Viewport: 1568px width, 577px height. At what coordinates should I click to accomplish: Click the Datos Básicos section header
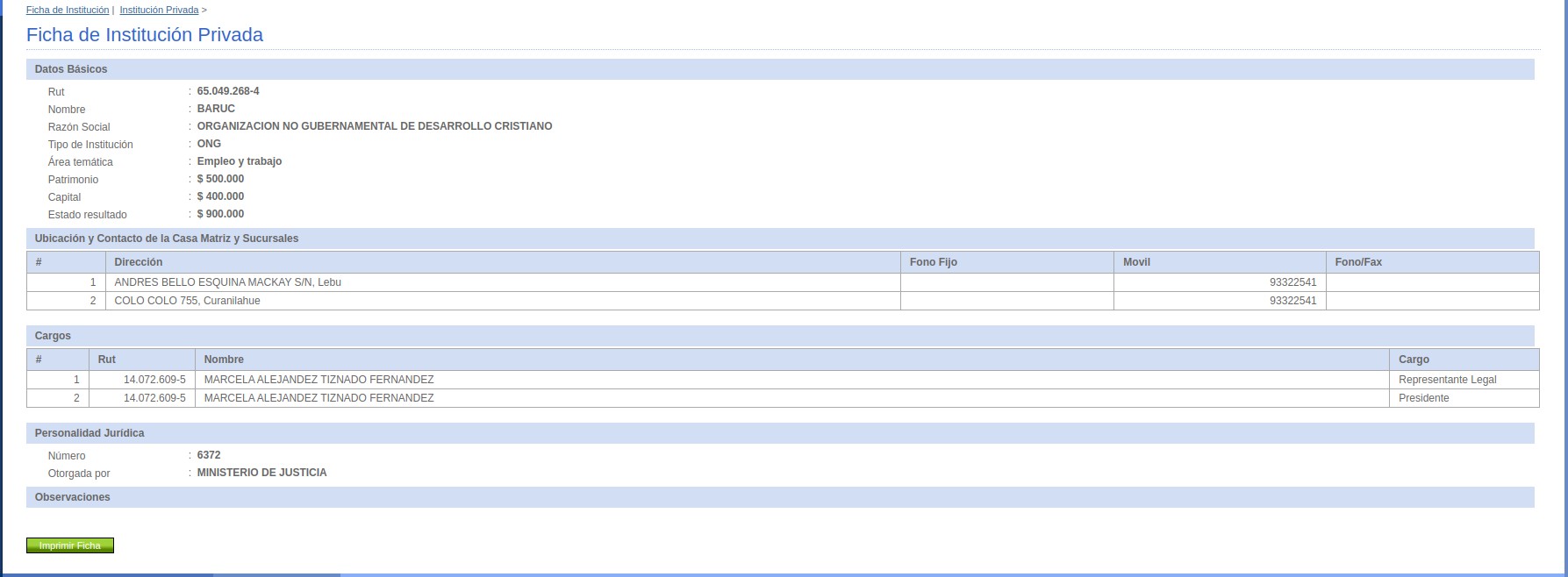pos(71,69)
